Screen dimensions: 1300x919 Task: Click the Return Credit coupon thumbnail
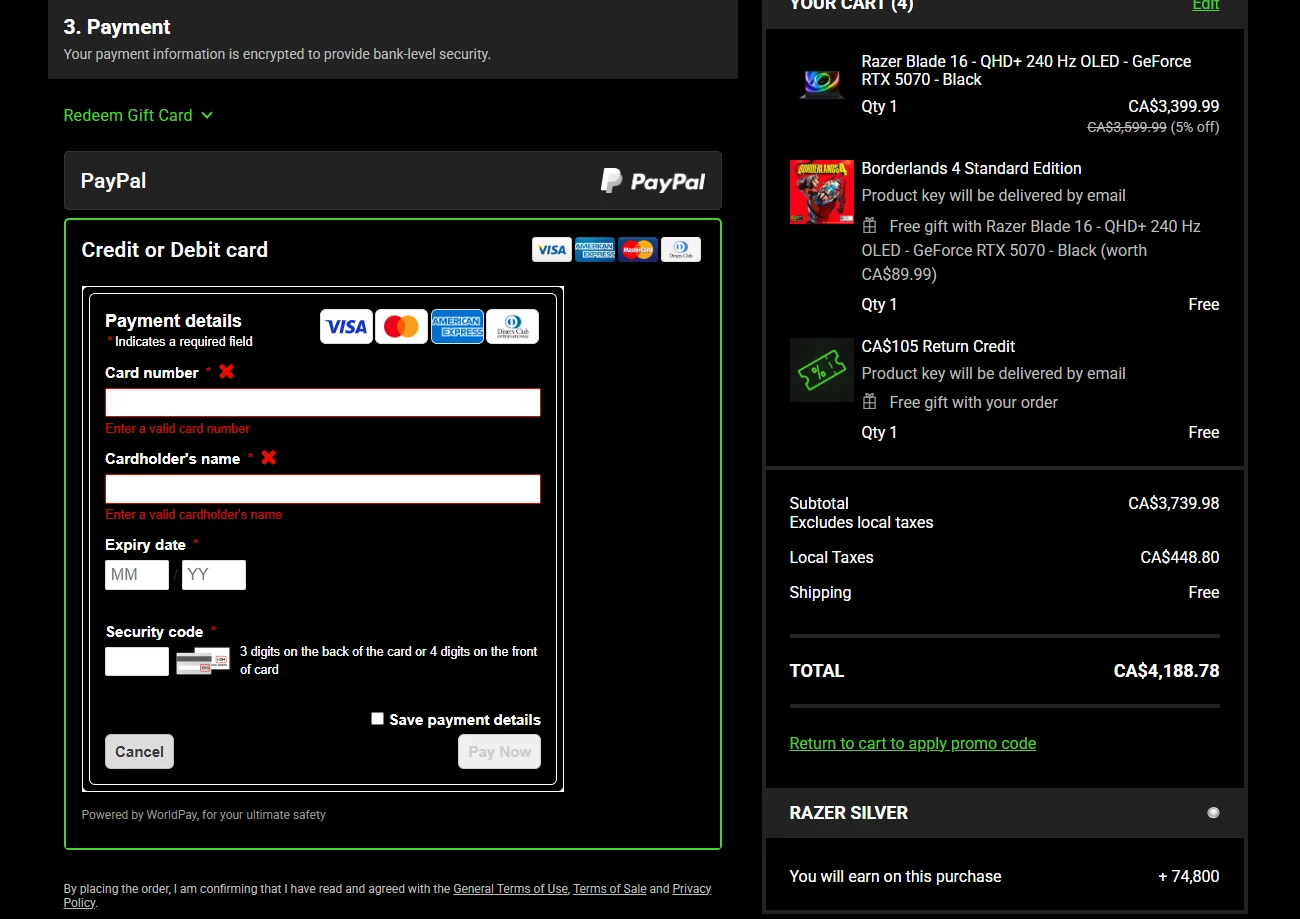(822, 370)
